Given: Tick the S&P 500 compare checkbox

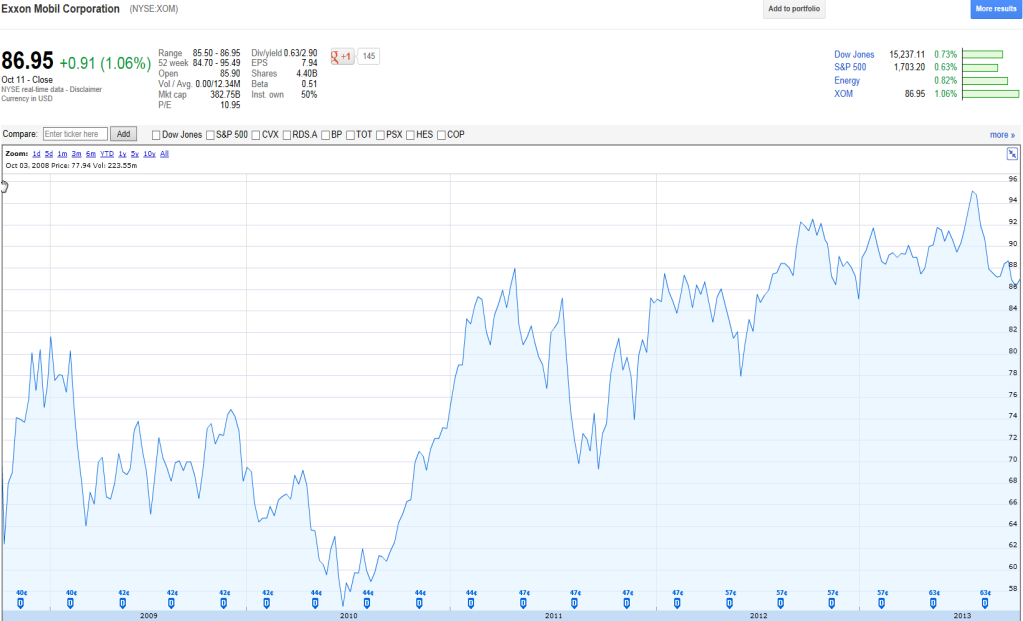Looking at the screenshot, I should coord(210,135).
